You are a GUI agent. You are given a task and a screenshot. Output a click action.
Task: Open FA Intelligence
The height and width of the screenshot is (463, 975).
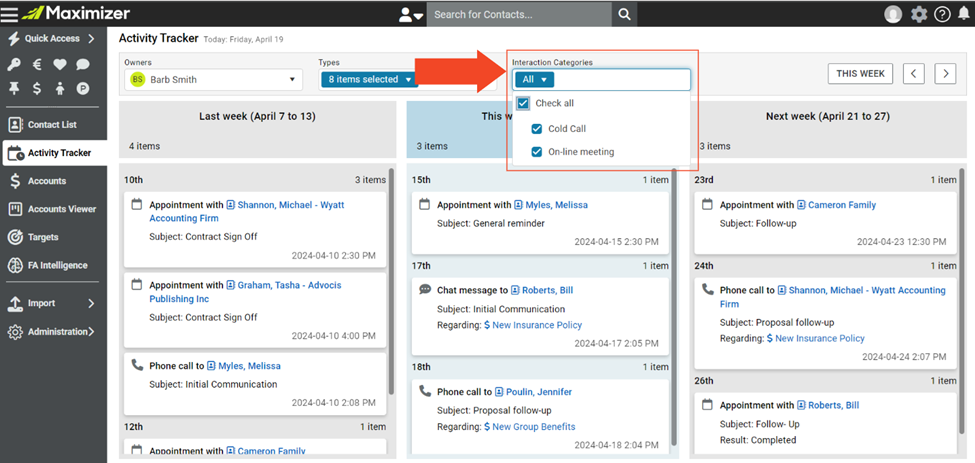coord(54,265)
